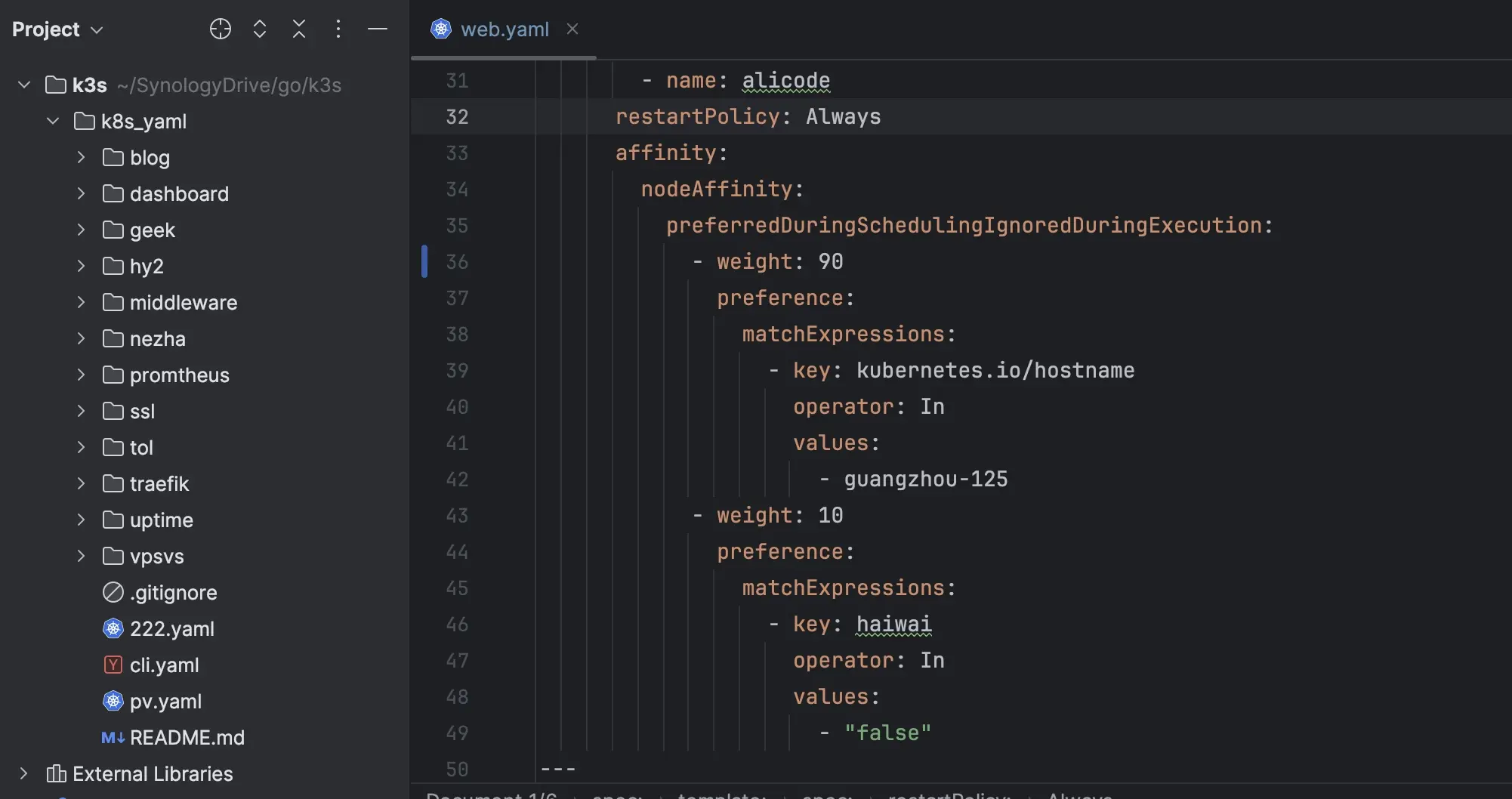Image resolution: width=1512 pixels, height=799 pixels.
Task: Click the underlined 'haiwai' key value
Action: point(894,625)
